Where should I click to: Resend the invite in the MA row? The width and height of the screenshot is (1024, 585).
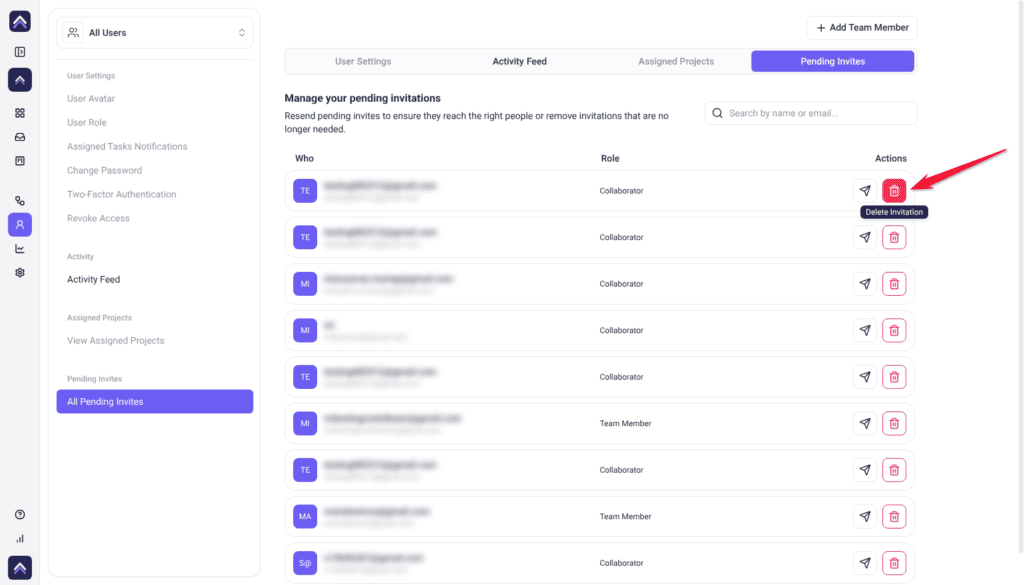point(865,516)
